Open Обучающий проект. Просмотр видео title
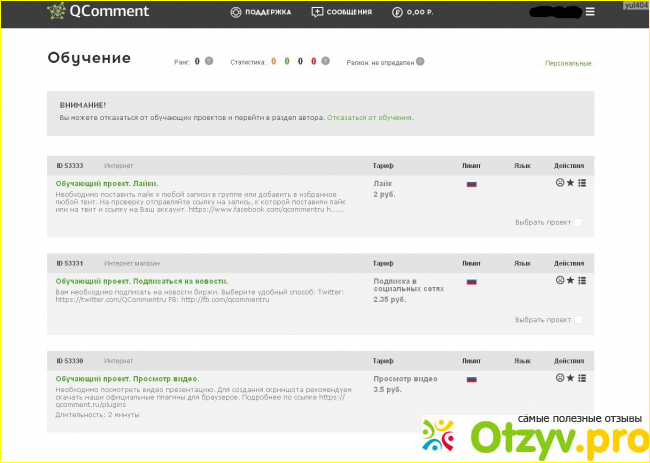This screenshot has width=650, height=463. coord(127,379)
